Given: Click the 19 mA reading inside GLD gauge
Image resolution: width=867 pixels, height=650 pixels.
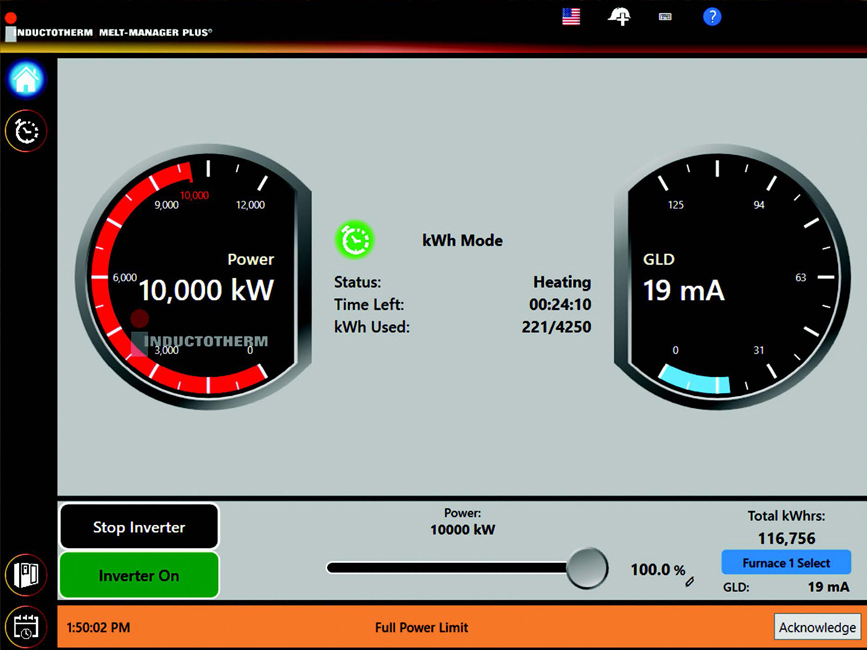Looking at the screenshot, I should 683,291.
